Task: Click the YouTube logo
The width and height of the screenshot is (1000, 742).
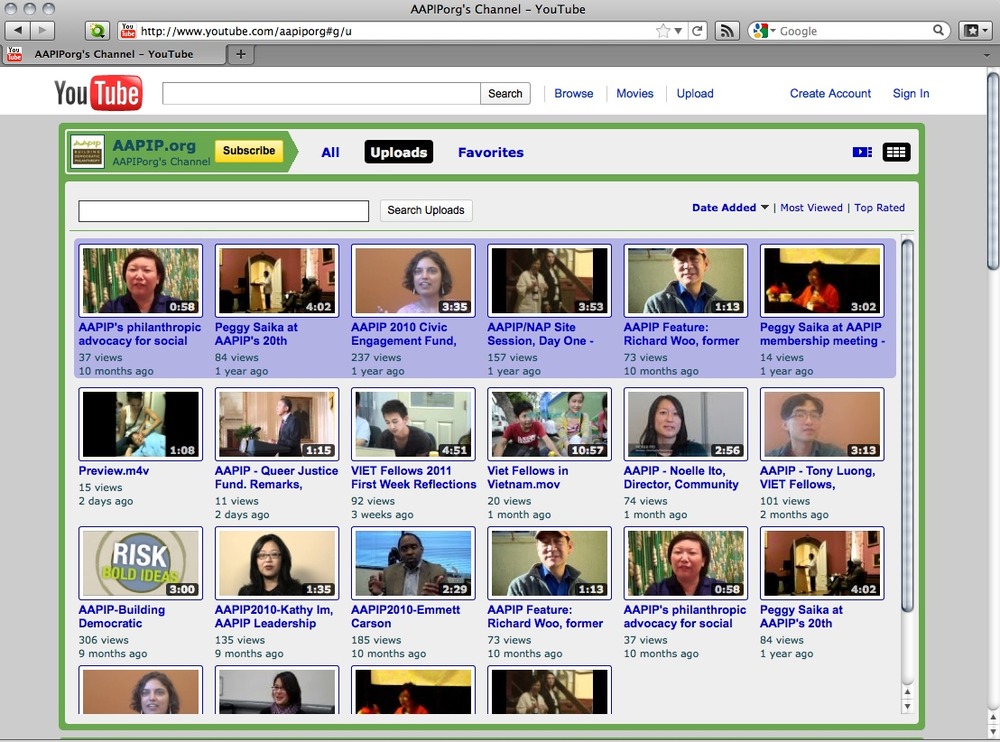Action: pyautogui.click(x=98, y=94)
